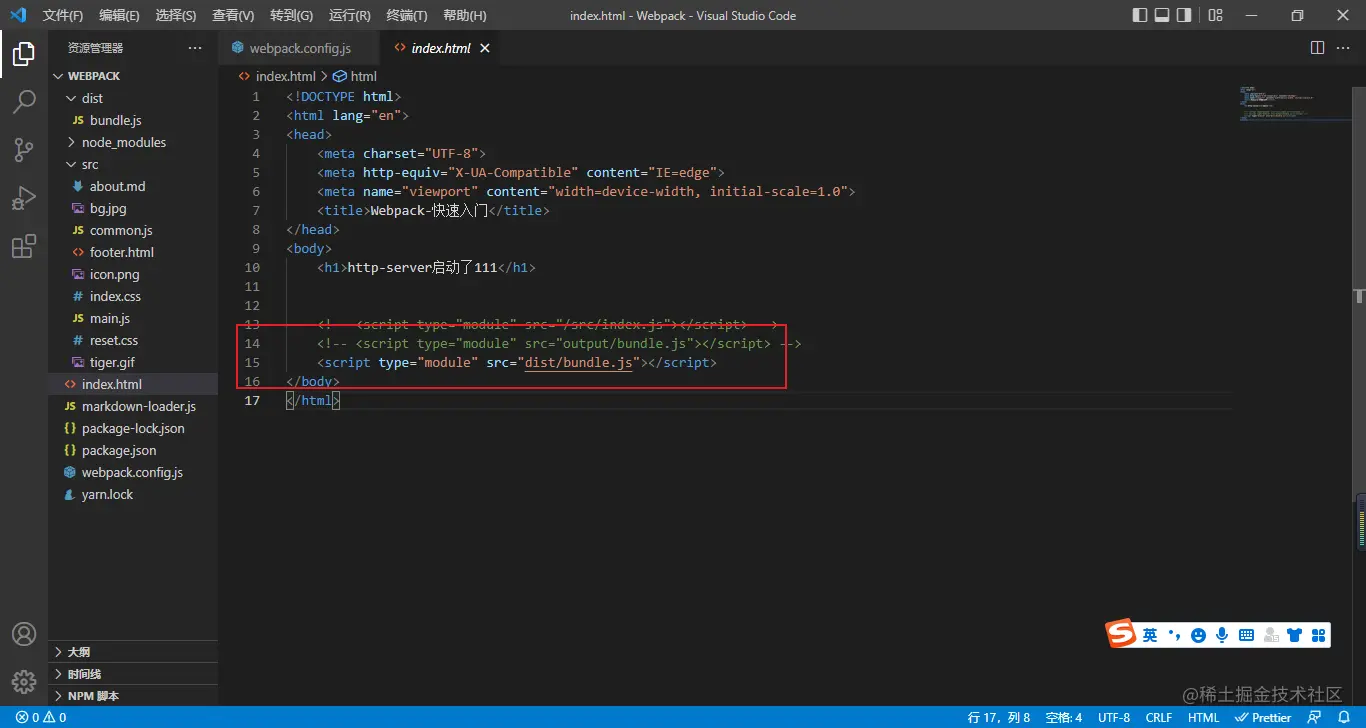Open the 文件(F) menu

pos(63,15)
